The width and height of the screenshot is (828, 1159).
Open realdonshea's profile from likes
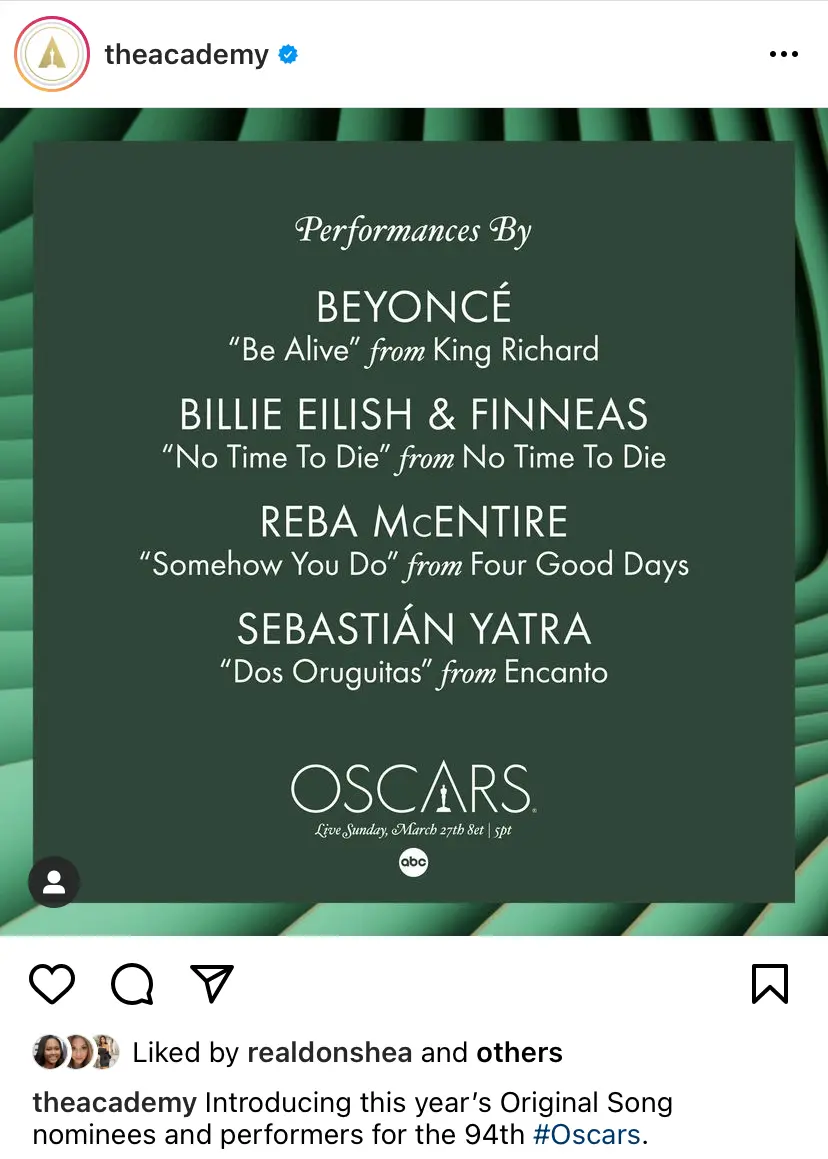point(331,1052)
